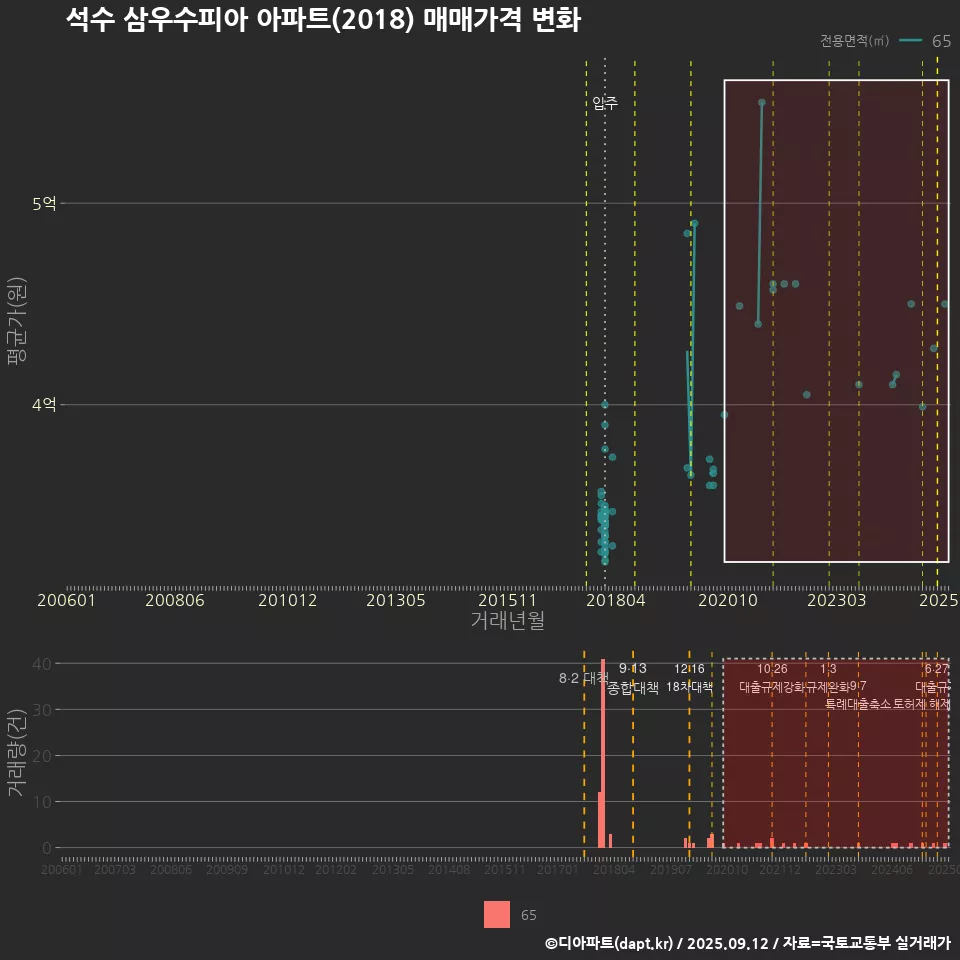Click the 토허제 해제 annotation label

922,704
